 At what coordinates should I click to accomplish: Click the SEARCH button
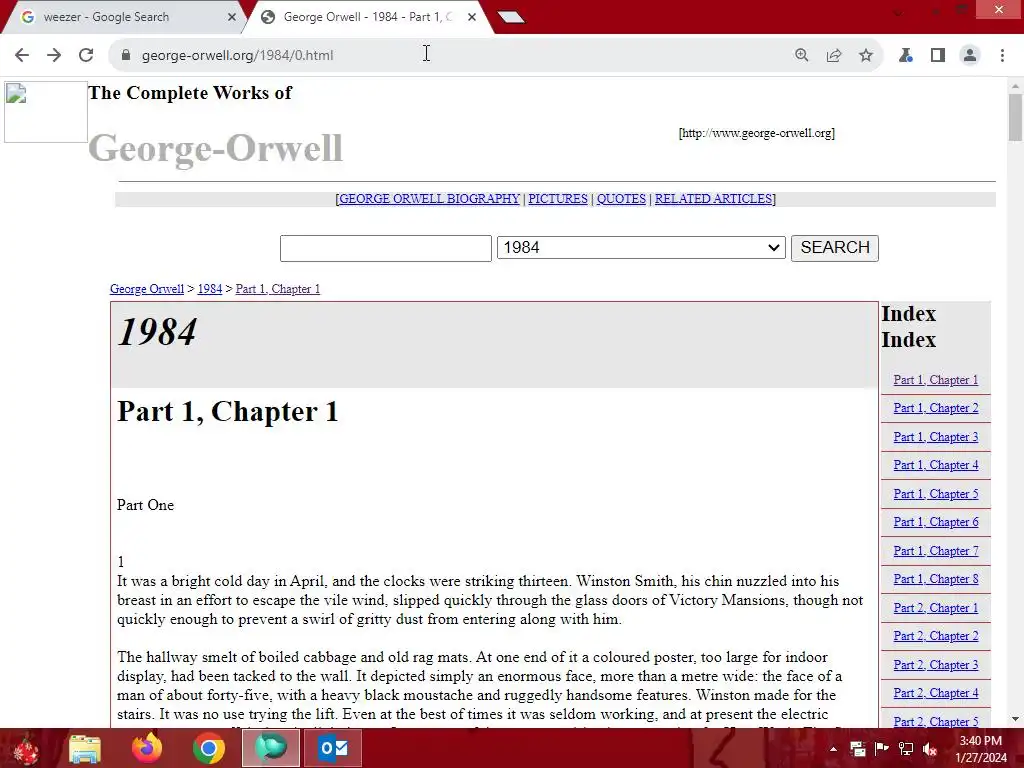pyautogui.click(x=835, y=248)
